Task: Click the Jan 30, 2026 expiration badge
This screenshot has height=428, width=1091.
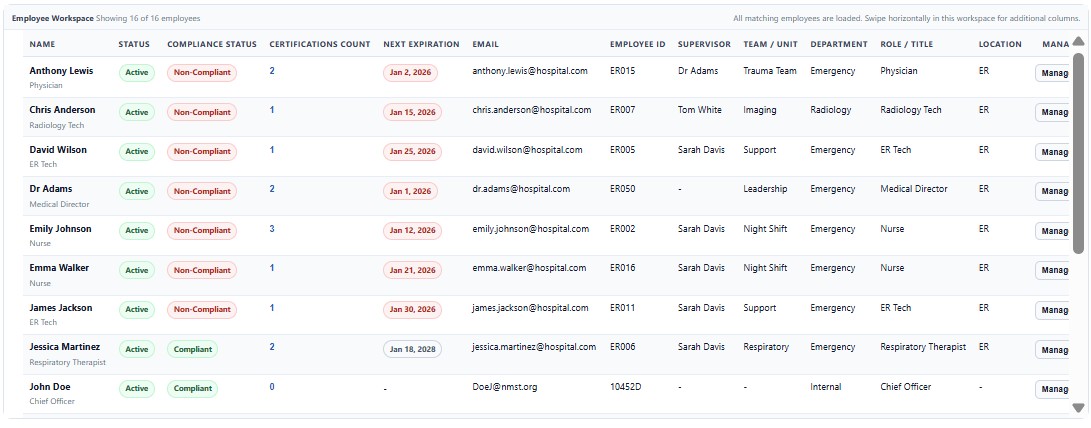Action: click(413, 310)
